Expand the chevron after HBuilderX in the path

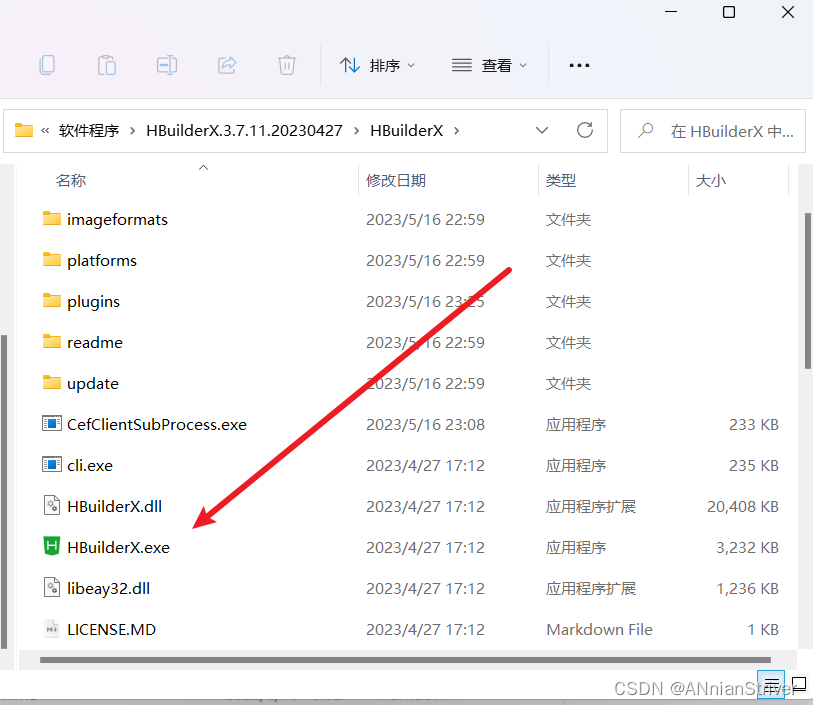point(456,131)
